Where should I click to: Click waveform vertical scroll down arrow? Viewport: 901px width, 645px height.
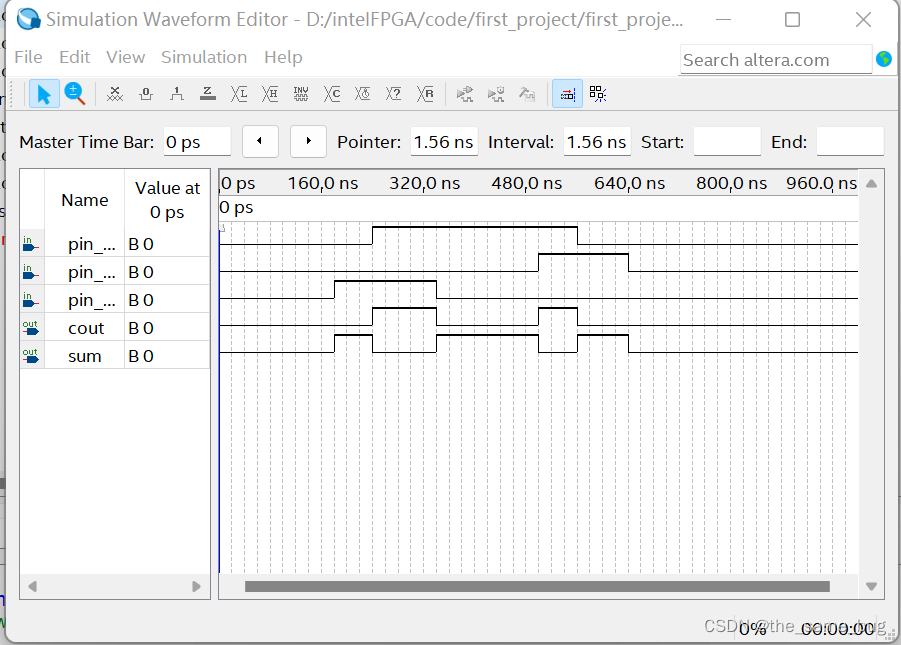871,586
